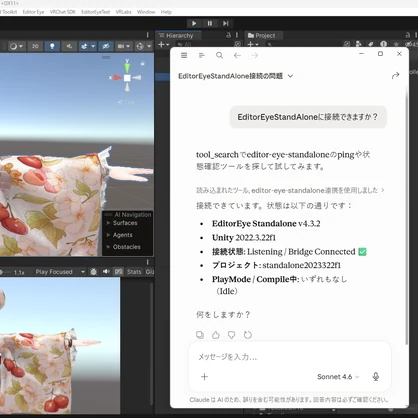
Task: Pause the Unity play session
Action: click(210, 23)
